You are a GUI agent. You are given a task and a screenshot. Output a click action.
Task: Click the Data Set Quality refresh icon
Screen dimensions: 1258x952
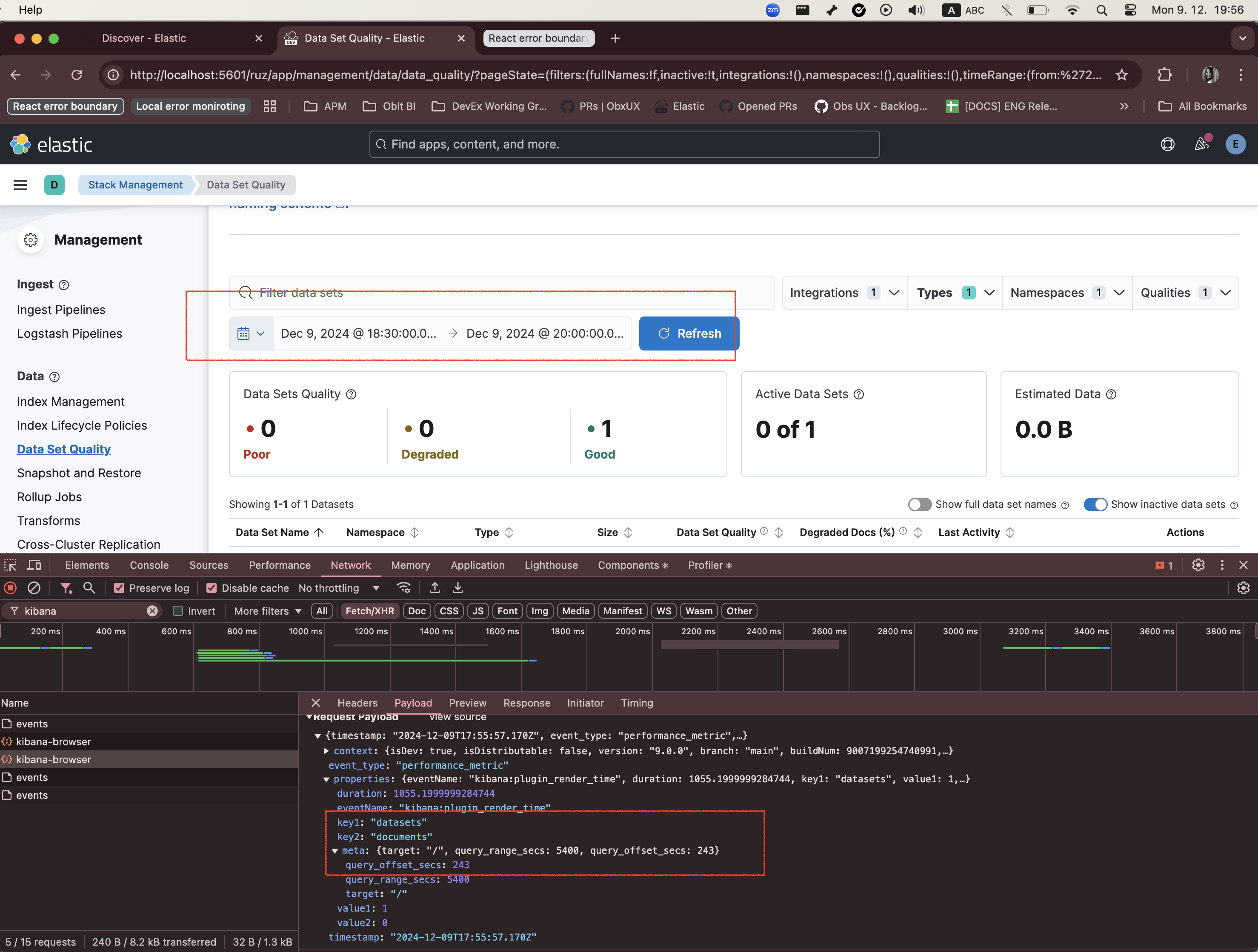[663, 333]
